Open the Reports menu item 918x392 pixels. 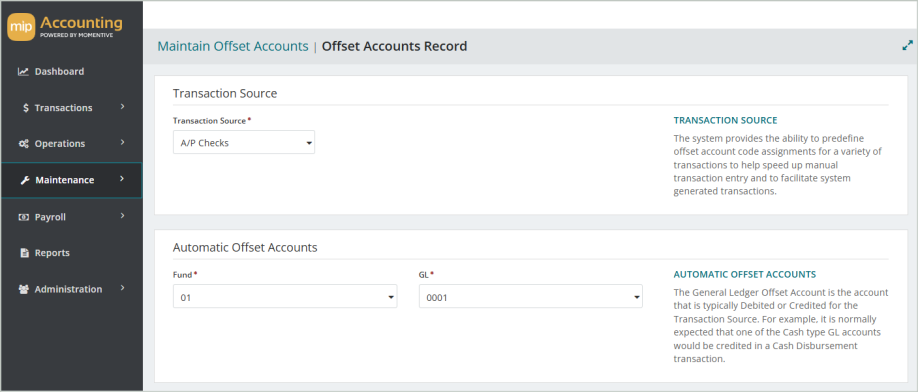pos(71,253)
